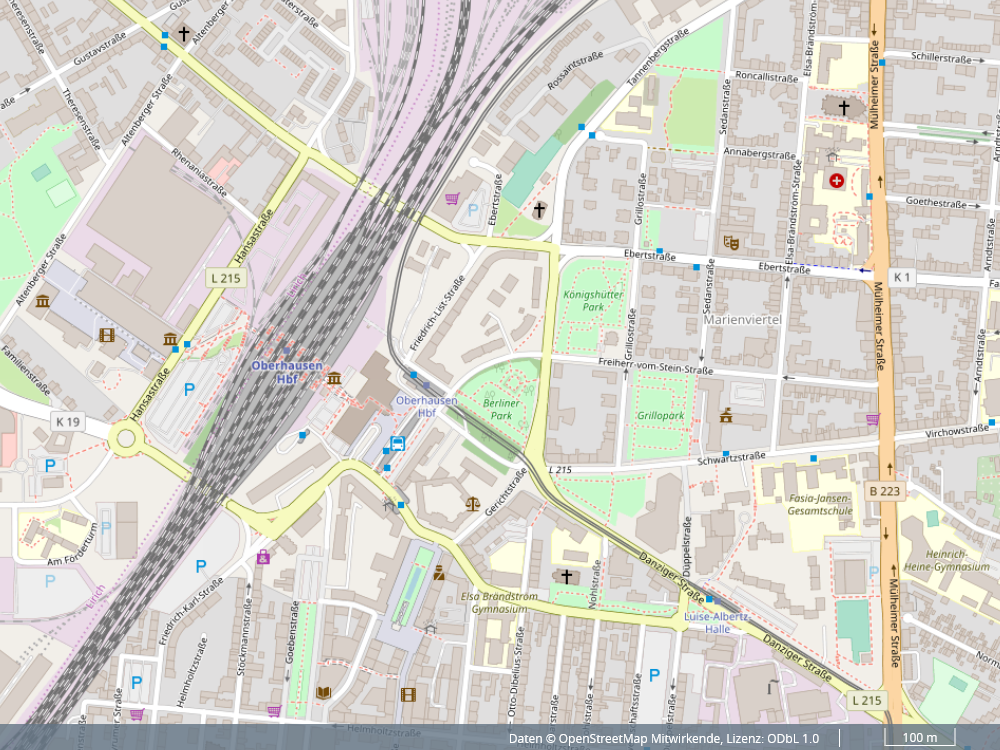Click the church cross icon near Gustavstraße

pyautogui.click(x=184, y=34)
